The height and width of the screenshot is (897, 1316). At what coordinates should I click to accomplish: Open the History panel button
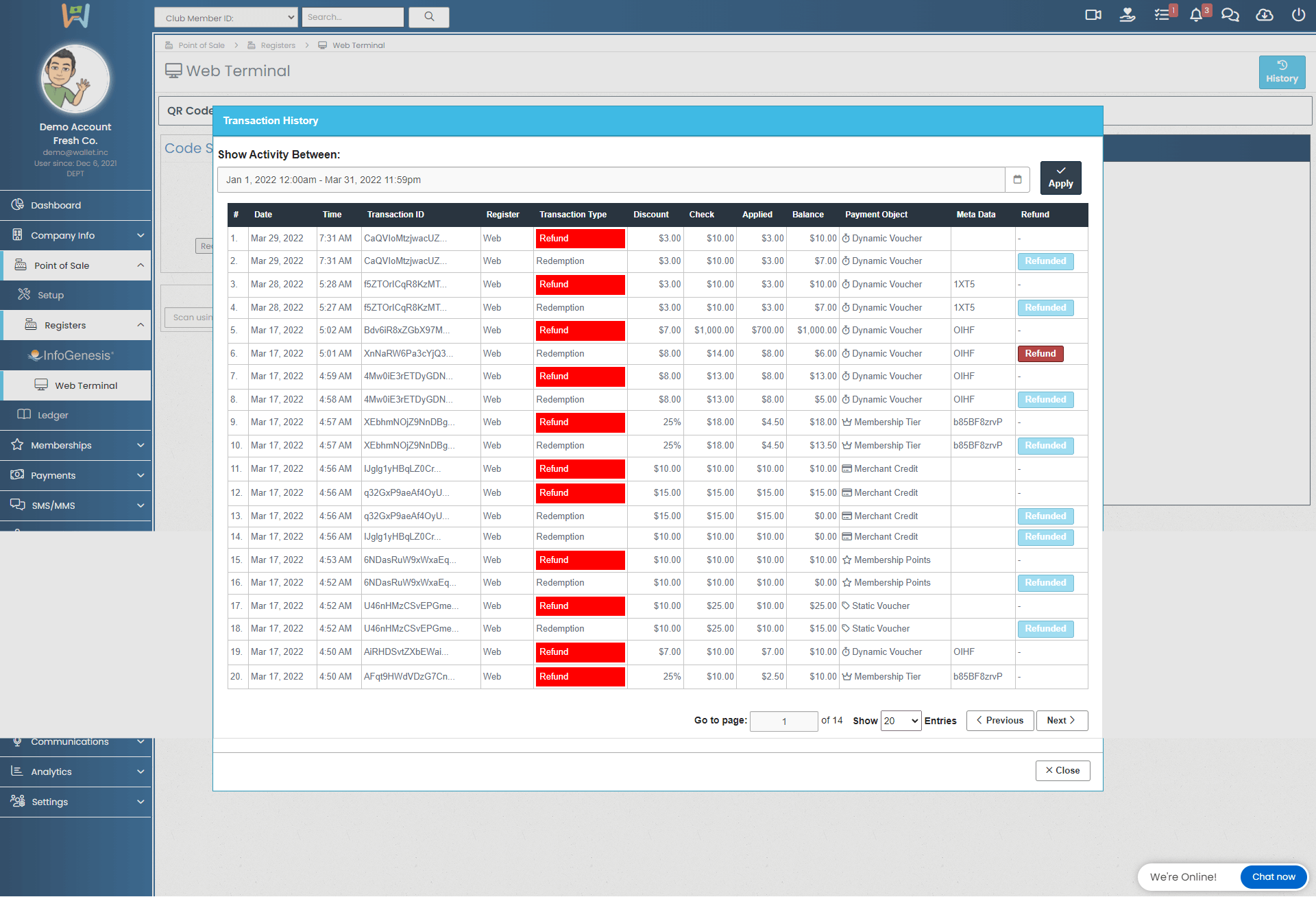[1282, 72]
